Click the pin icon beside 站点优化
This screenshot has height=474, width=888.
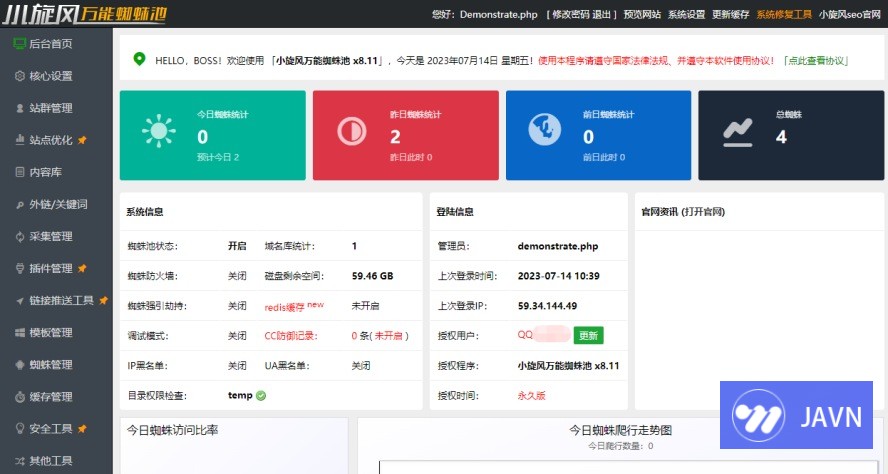point(82,140)
